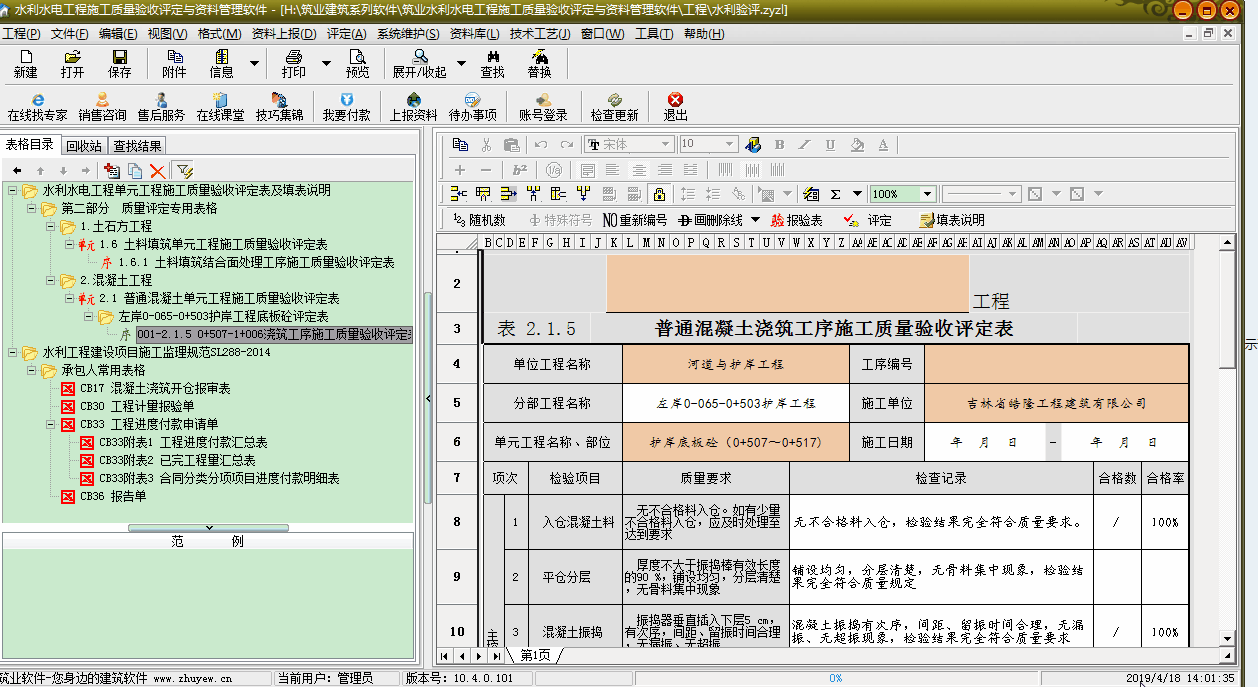The height and width of the screenshot is (687, 1258).
Task: Open the 报验表 tool
Action: coord(797,220)
